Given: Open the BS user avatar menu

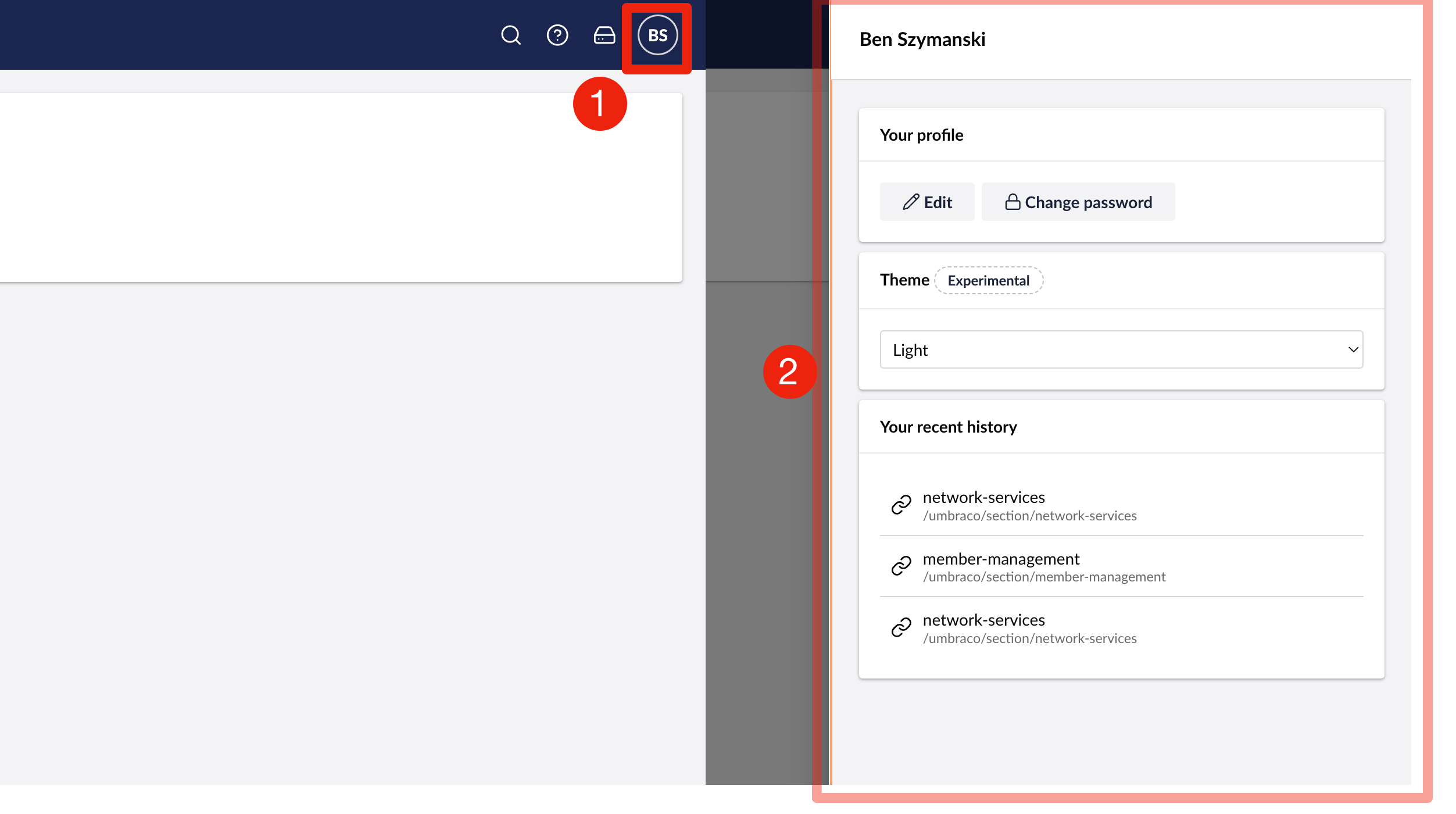Looking at the screenshot, I should (657, 35).
